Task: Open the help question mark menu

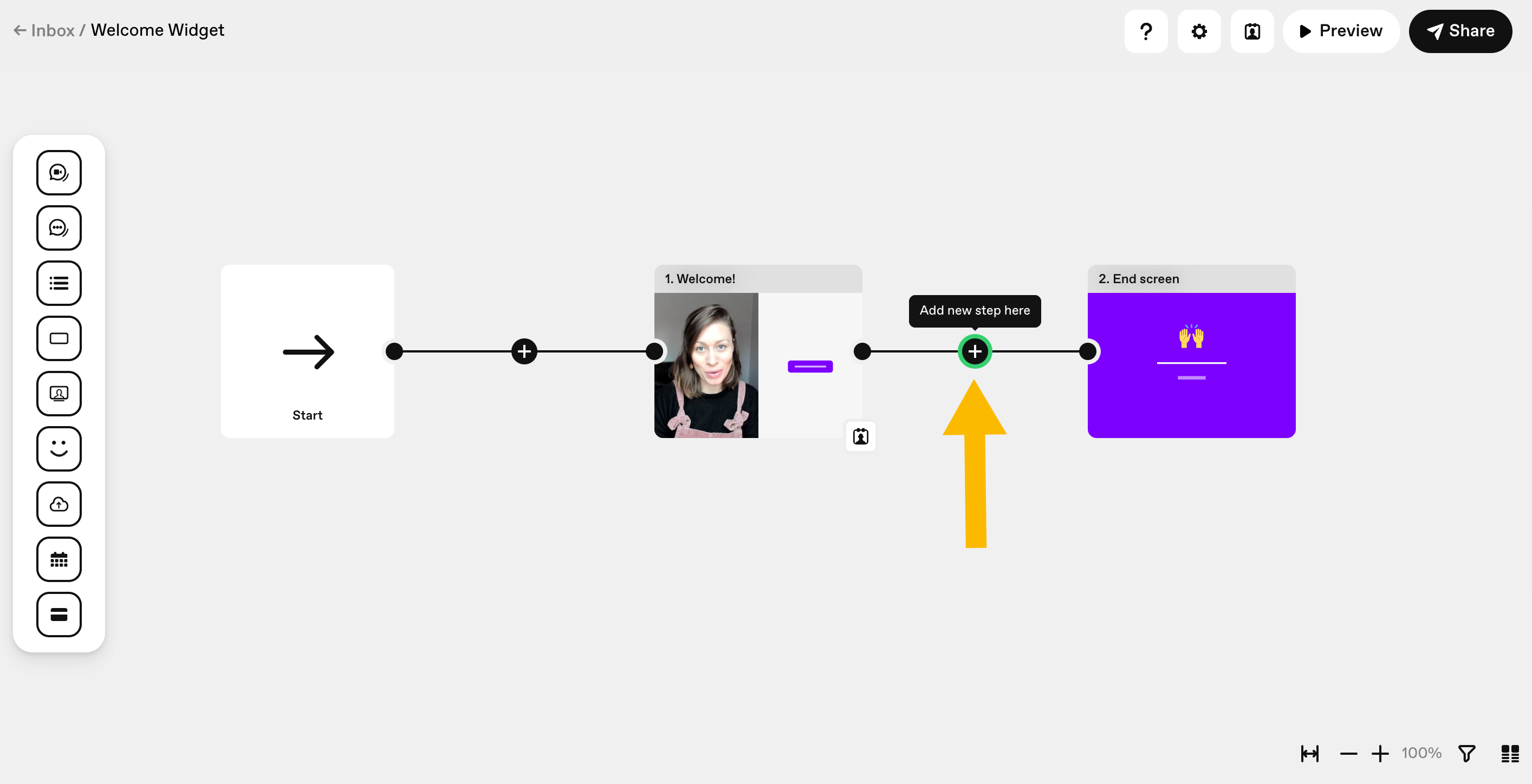Action: point(1145,31)
